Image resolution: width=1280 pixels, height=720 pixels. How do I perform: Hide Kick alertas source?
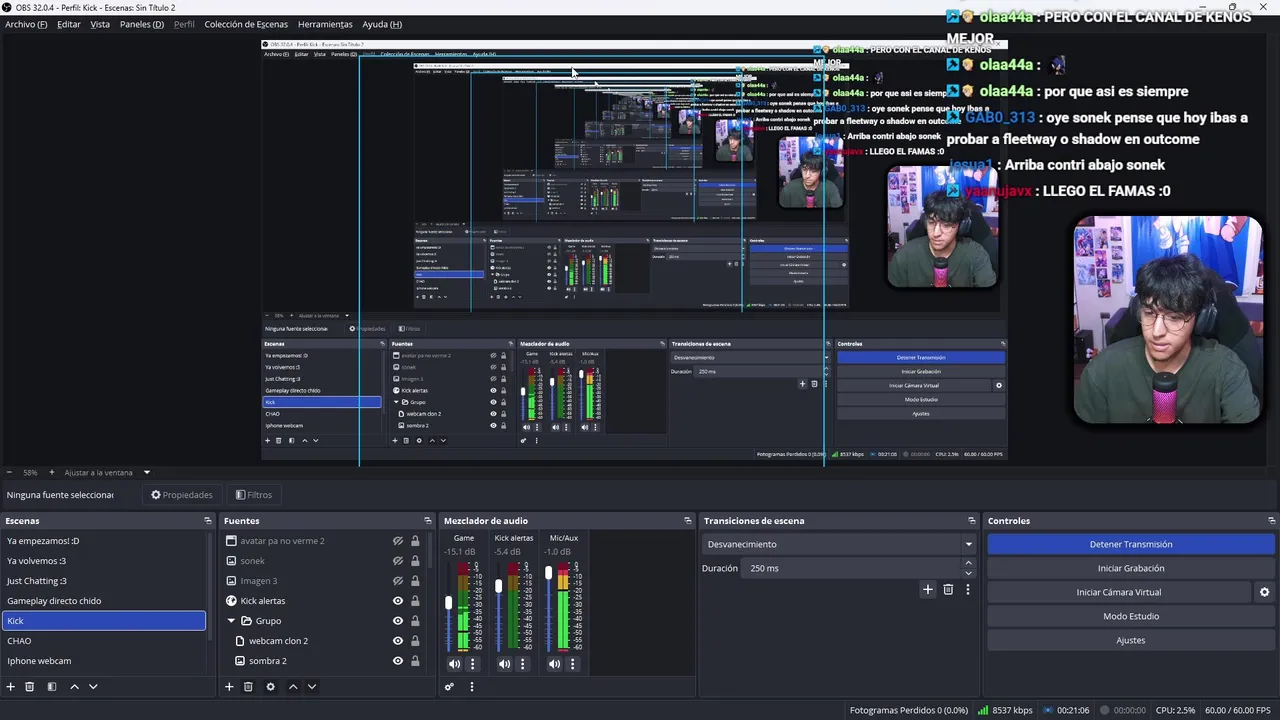[x=398, y=601]
